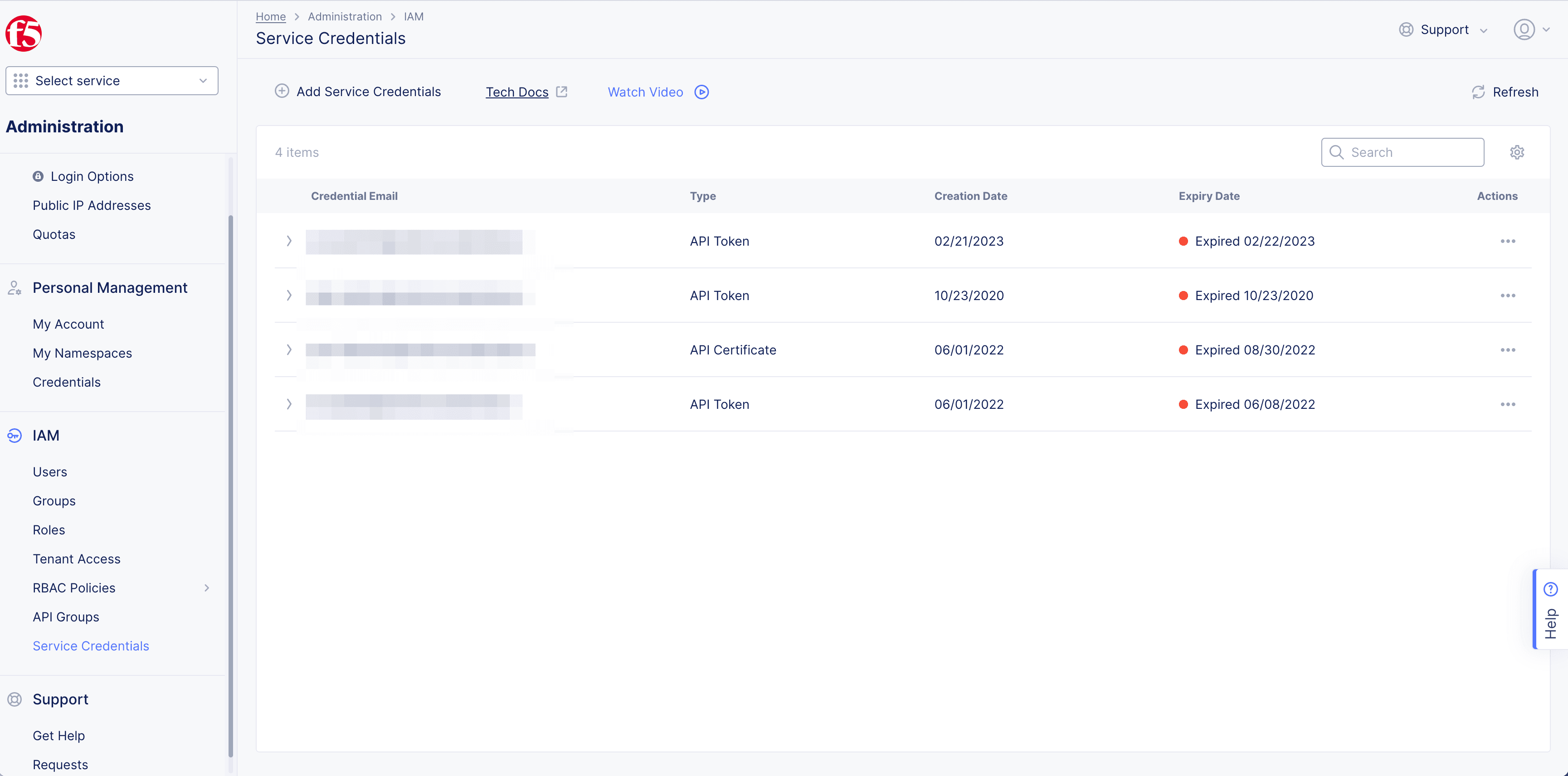Click the Add Service Credentials icon

pyautogui.click(x=281, y=92)
